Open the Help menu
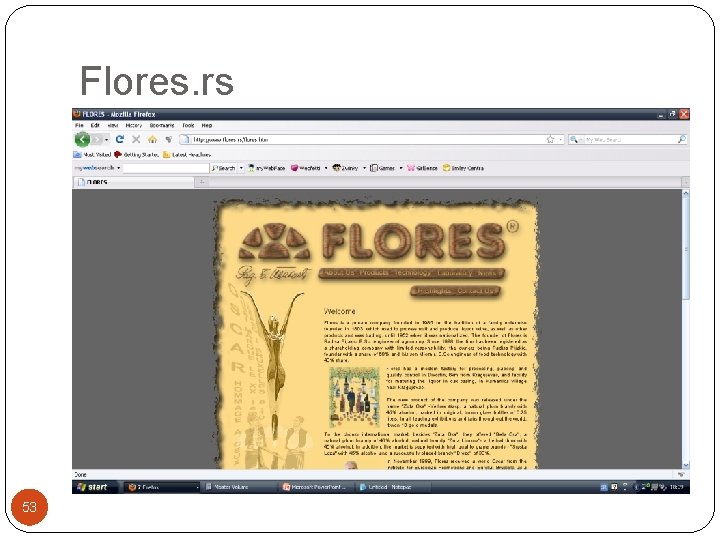Image resolution: width=720 pixels, height=540 pixels. coord(207,125)
